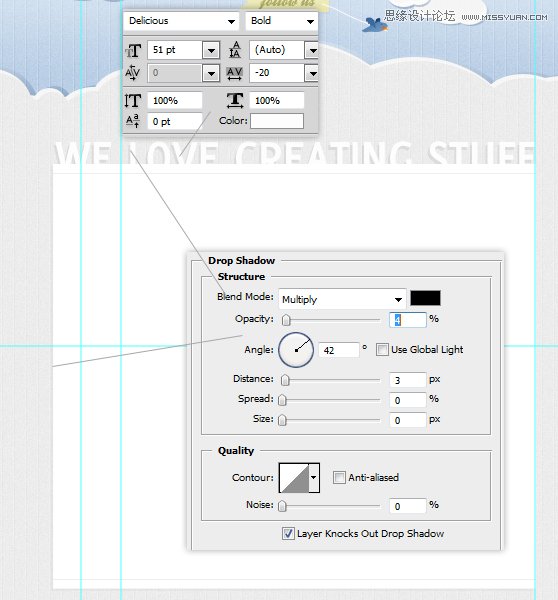
Task: Click the white text Color swatch
Action: pyautogui.click(x=277, y=121)
